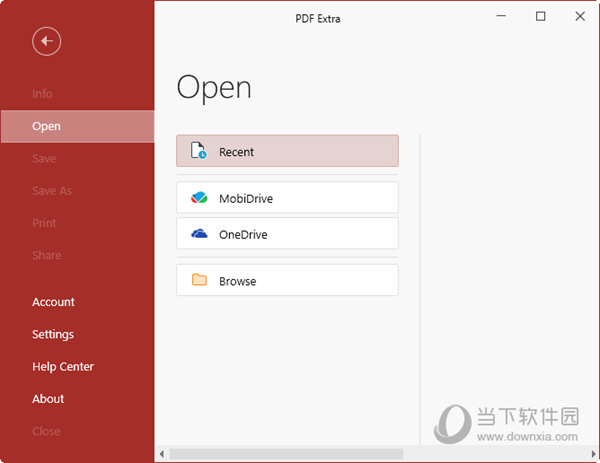Open the Share sidebar option
This screenshot has height=463, width=600.
click(x=46, y=255)
